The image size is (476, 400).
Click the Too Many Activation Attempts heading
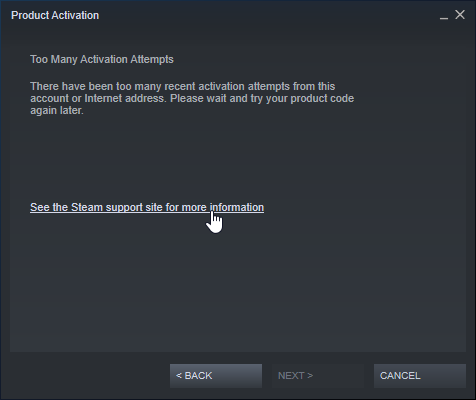pos(102,59)
